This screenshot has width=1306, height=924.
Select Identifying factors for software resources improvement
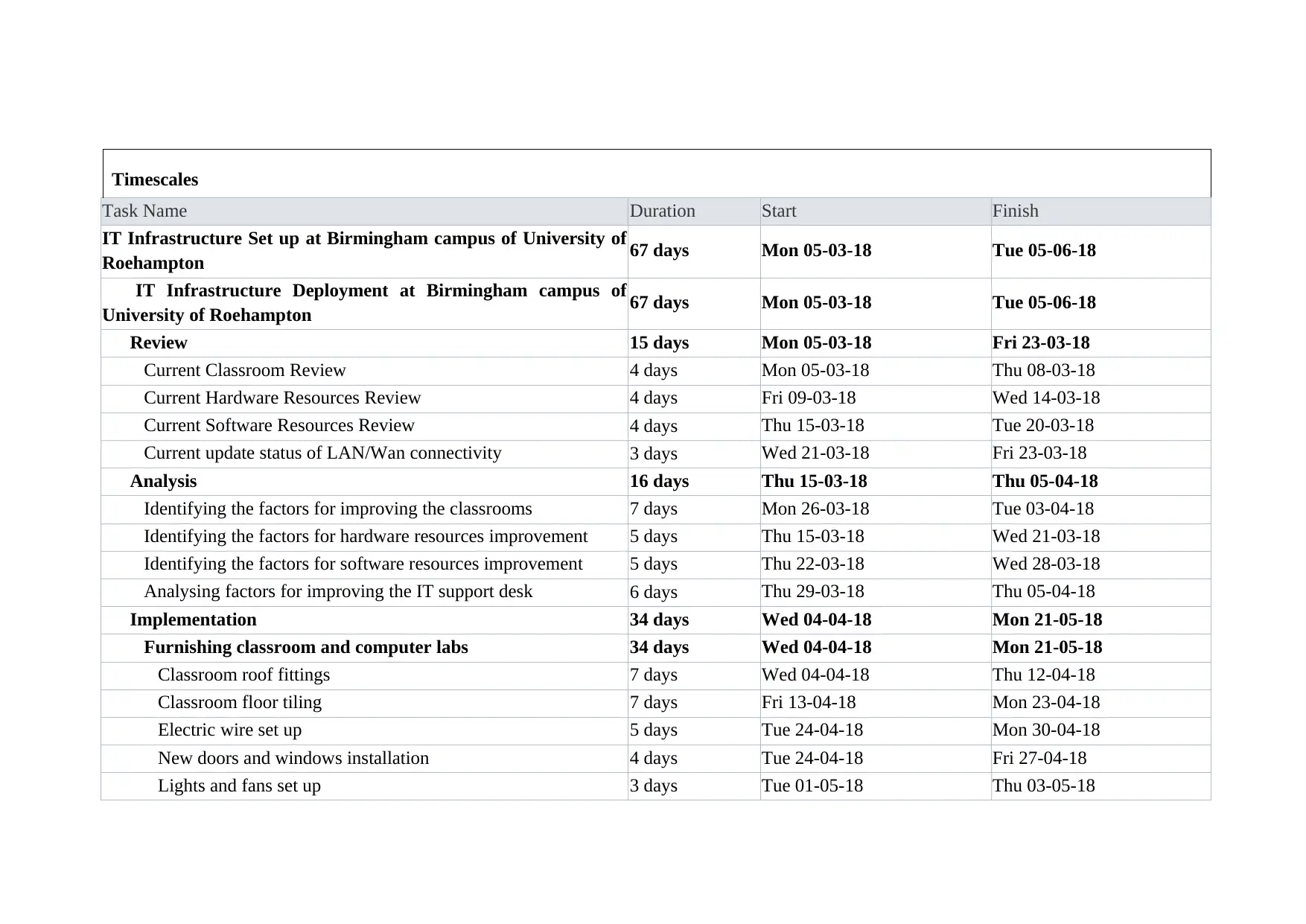(x=363, y=564)
